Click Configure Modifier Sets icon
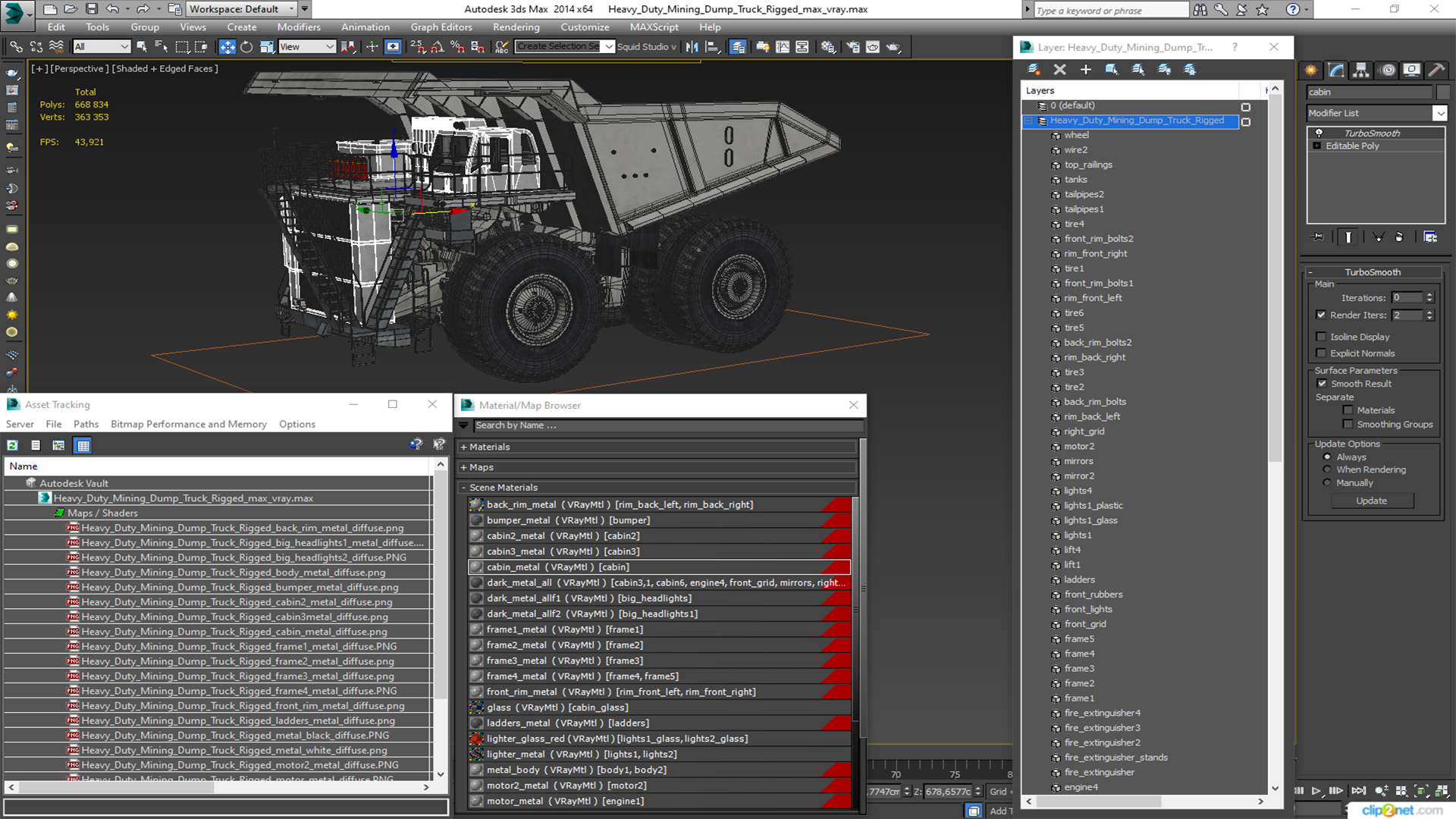 coord(1430,237)
